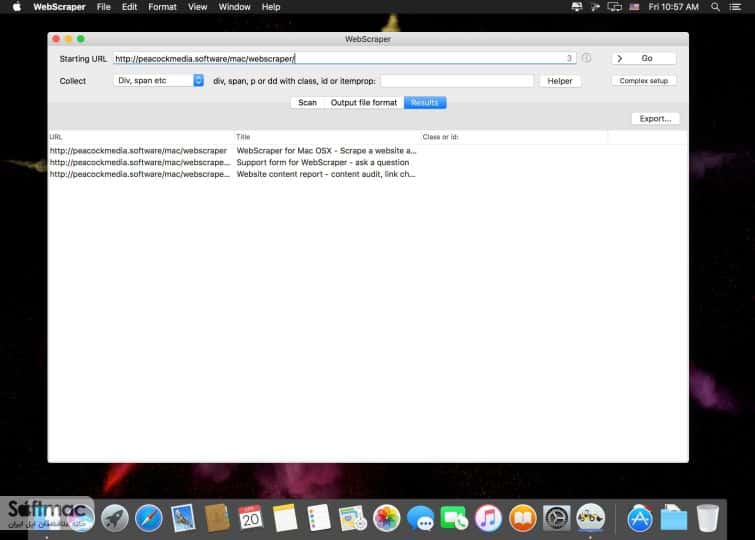Open the Helper tool

pos(560,81)
